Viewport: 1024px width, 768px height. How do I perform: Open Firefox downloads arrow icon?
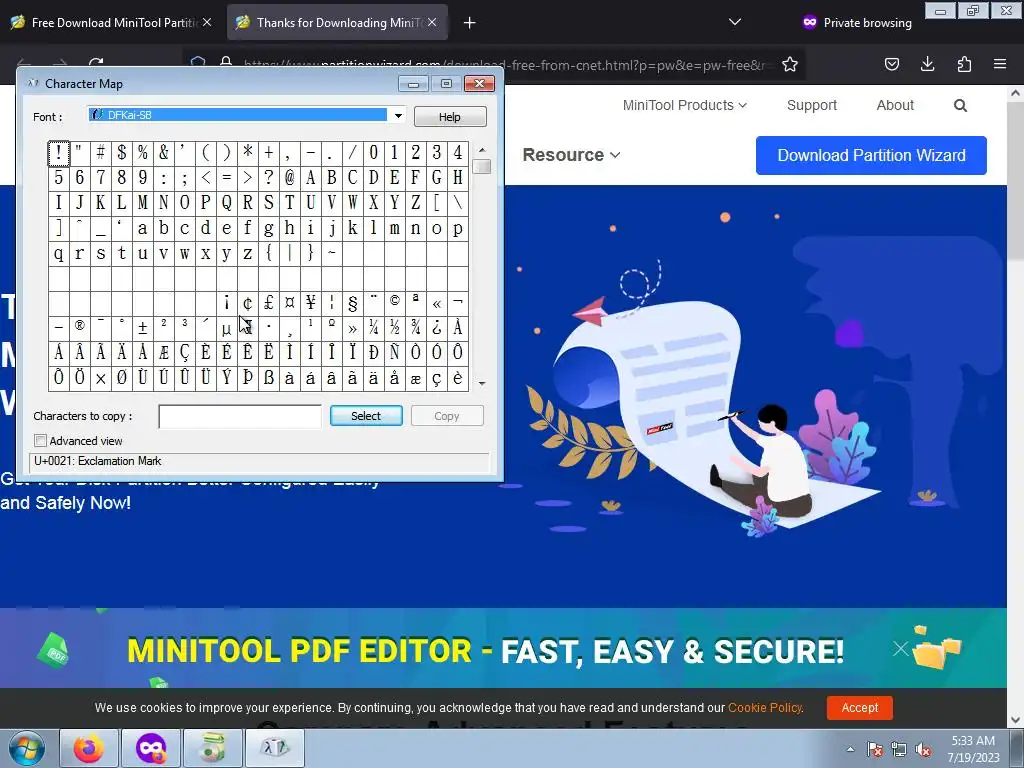point(927,64)
